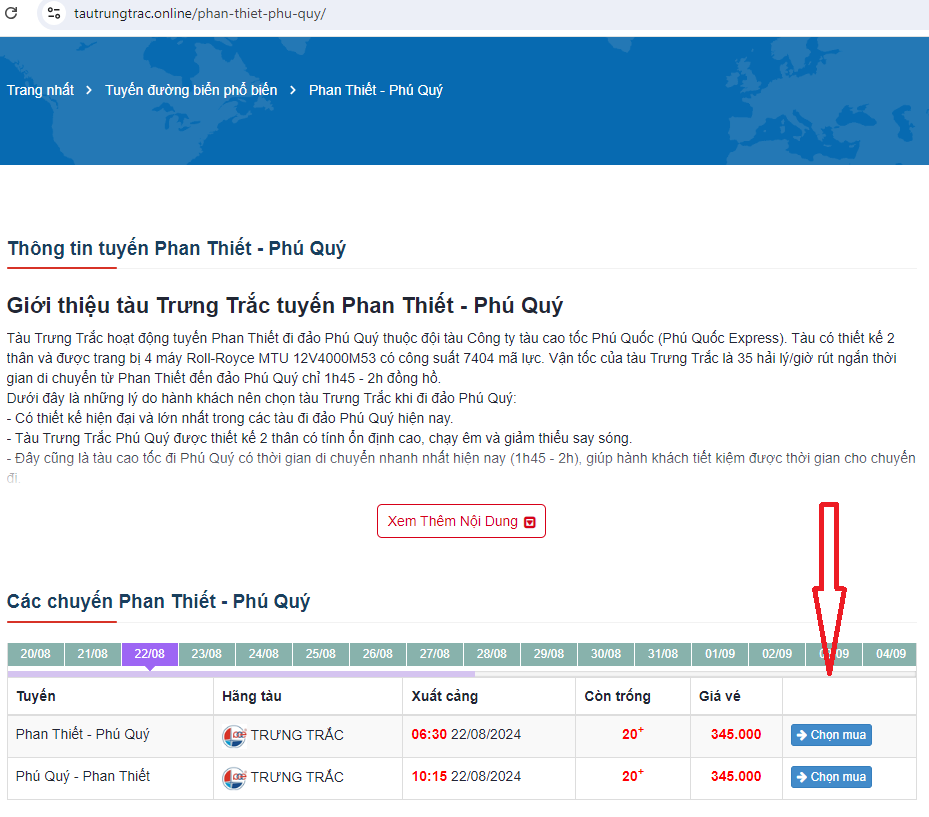Open the 30/08 date tab
The image size is (929, 817).
coord(606,653)
